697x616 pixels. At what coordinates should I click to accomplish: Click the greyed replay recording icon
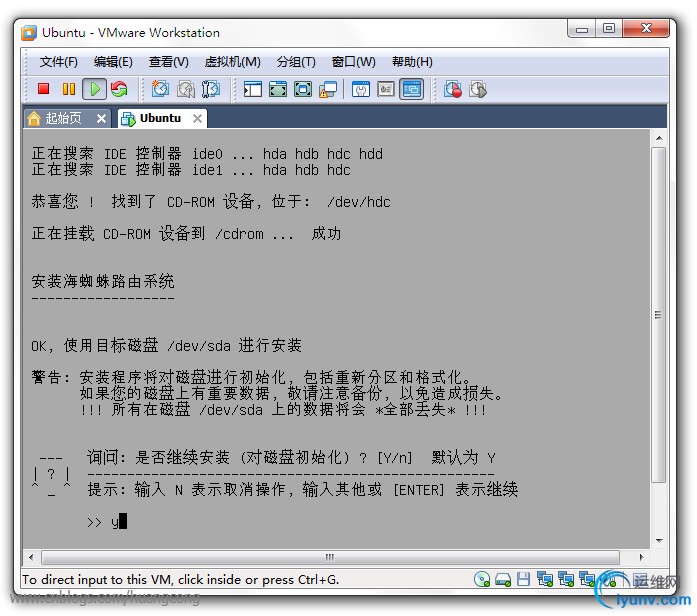(x=478, y=89)
